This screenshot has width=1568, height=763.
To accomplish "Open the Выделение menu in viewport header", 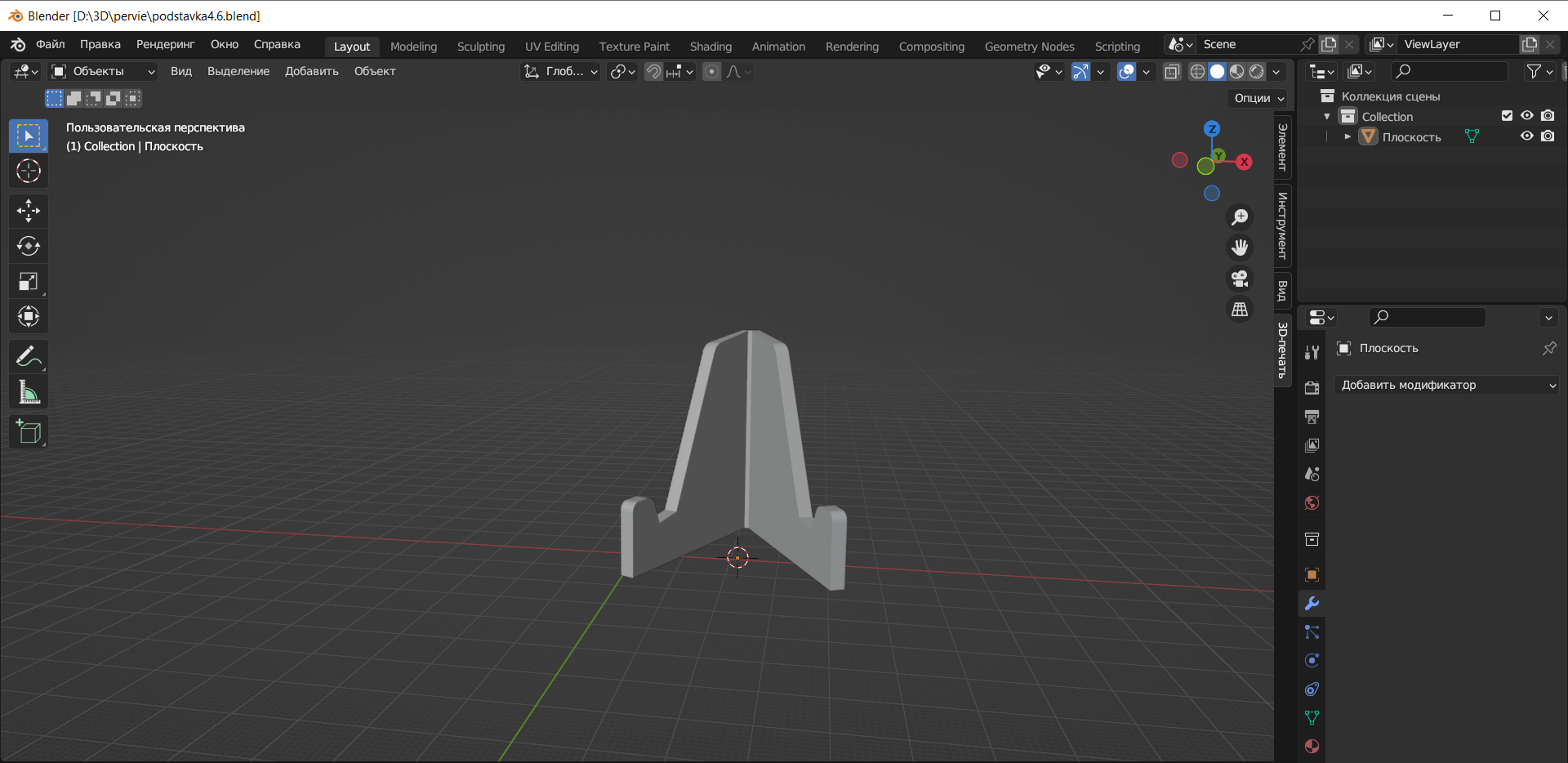I will [x=238, y=72].
